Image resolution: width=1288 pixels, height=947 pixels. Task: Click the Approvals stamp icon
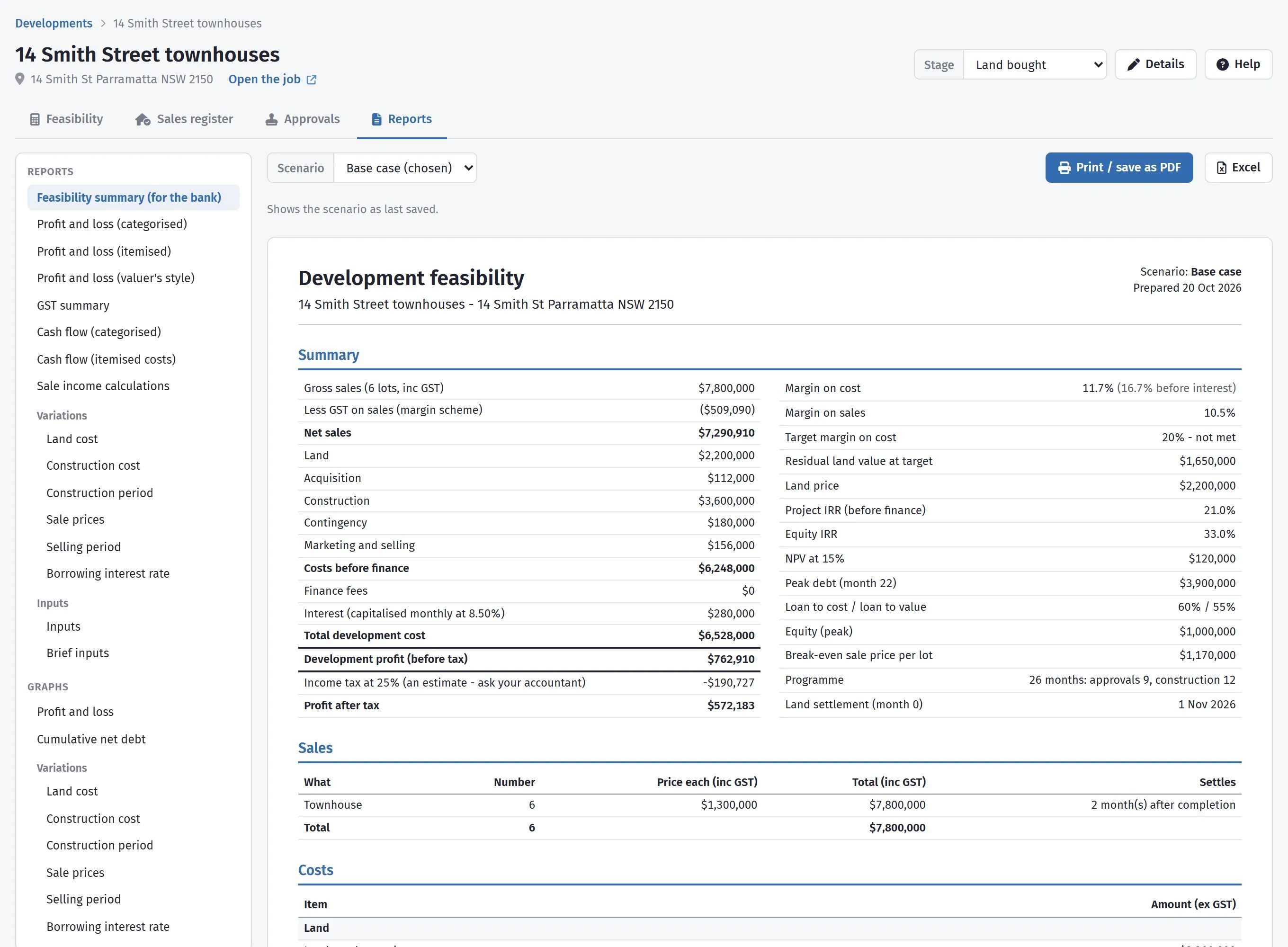[x=272, y=119]
